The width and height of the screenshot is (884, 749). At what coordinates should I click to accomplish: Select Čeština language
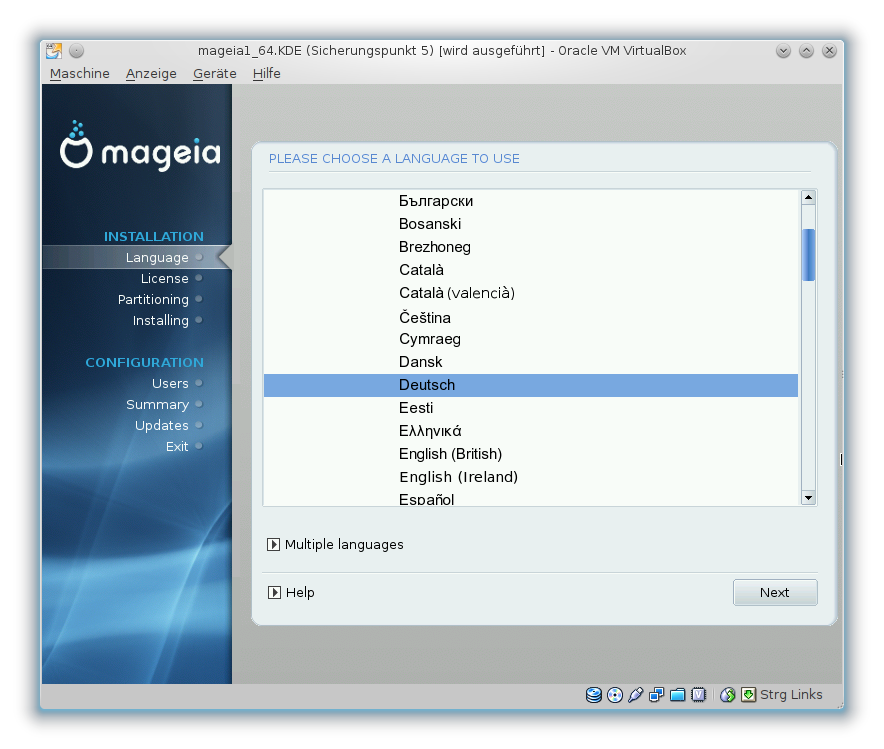coord(531,317)
